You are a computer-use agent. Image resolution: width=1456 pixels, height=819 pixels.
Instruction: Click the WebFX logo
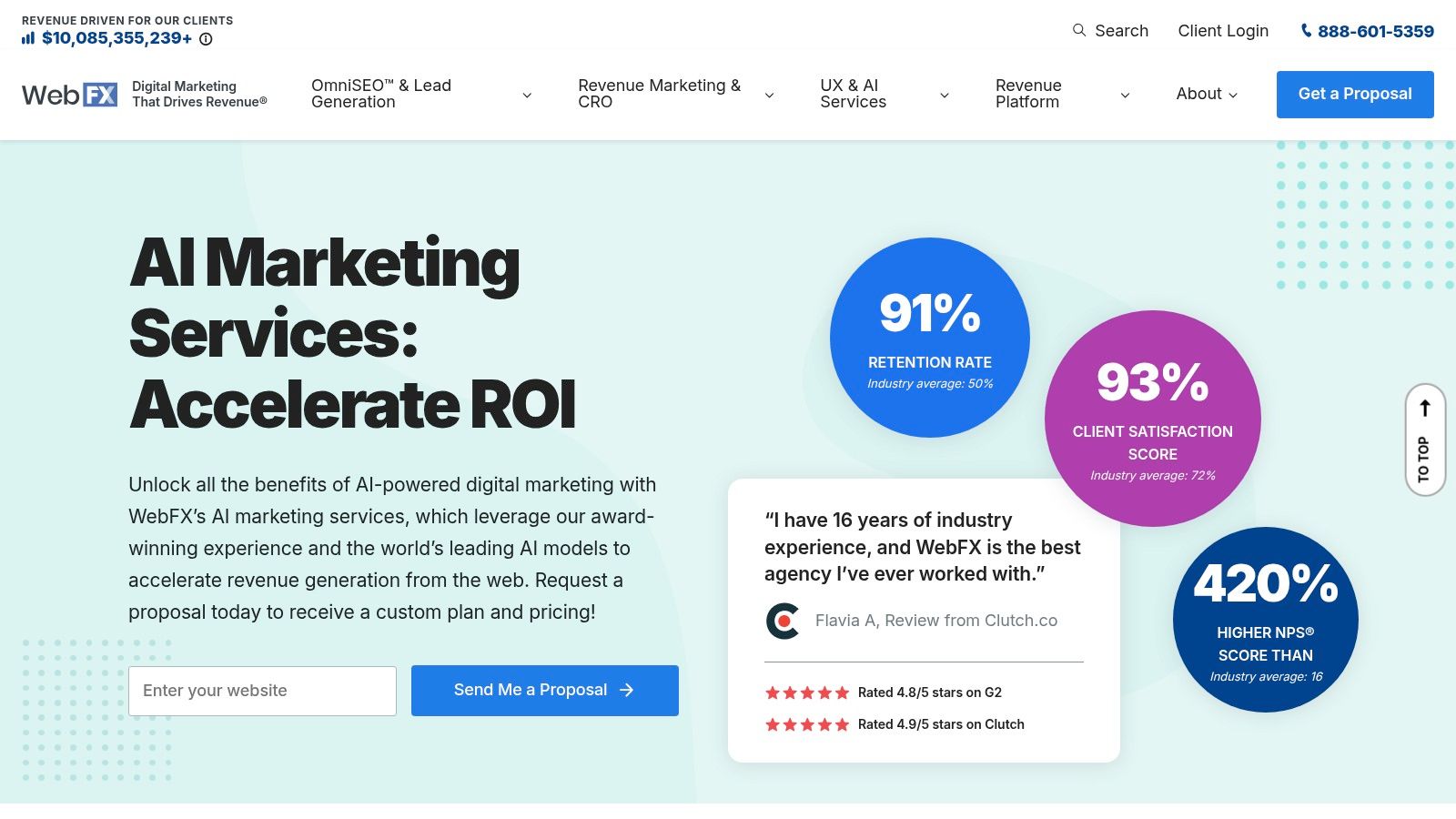70,95
